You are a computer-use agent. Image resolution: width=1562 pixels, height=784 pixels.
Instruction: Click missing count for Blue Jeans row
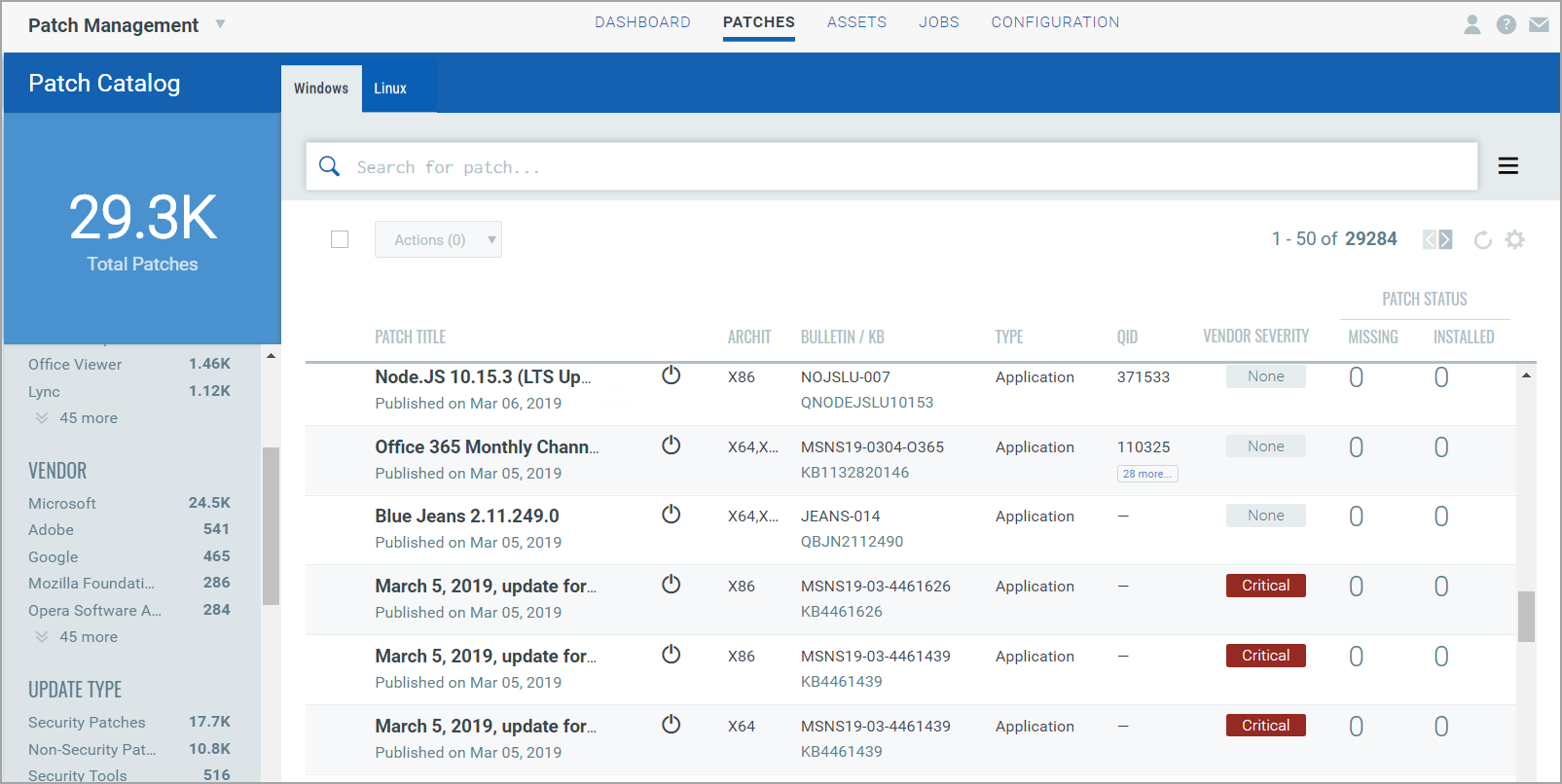(x=1356, y=517)
